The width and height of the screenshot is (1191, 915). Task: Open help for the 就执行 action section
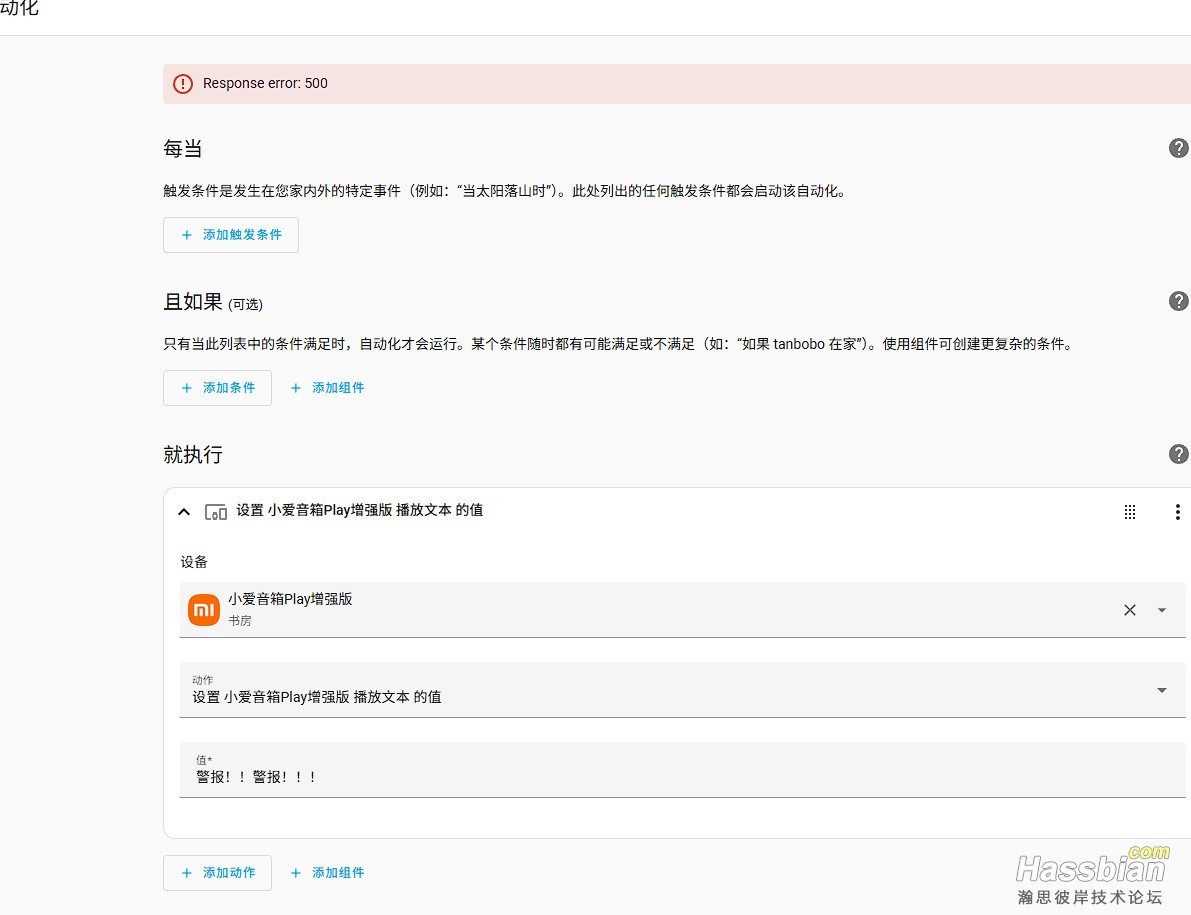coord(1178,454)
